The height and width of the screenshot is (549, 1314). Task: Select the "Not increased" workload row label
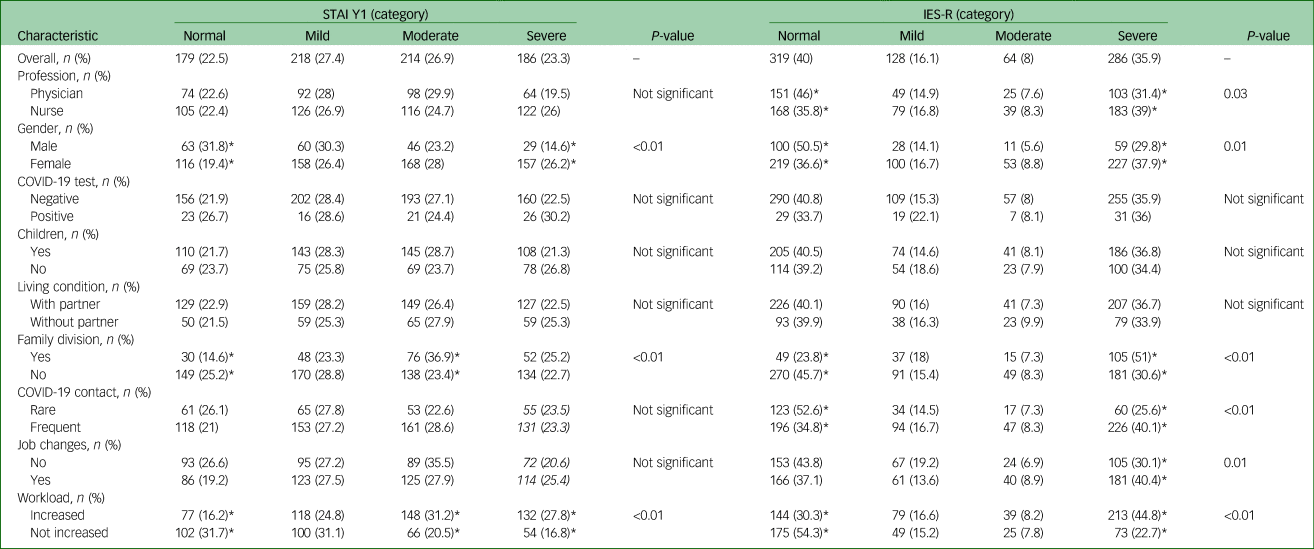(69, 534)
